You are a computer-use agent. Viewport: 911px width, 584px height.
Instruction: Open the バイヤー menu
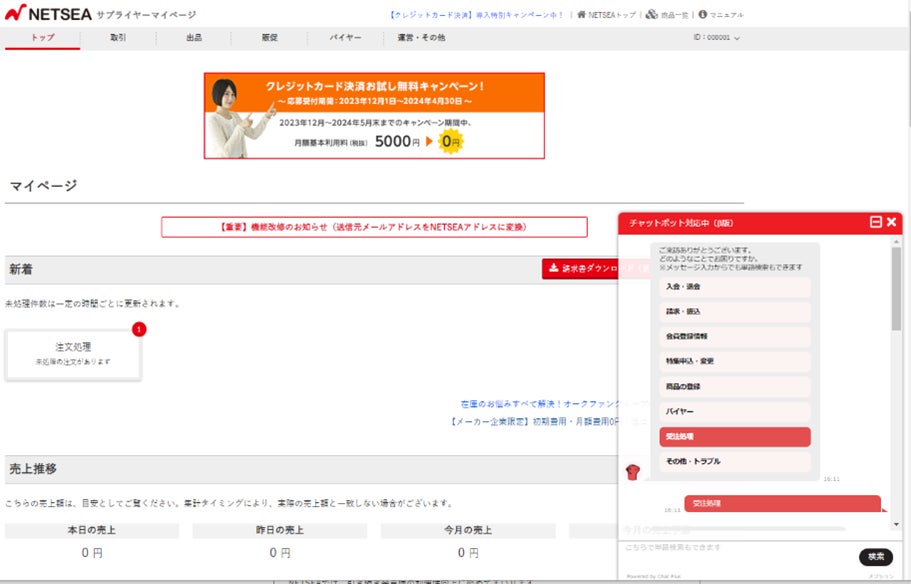[345, 38]
